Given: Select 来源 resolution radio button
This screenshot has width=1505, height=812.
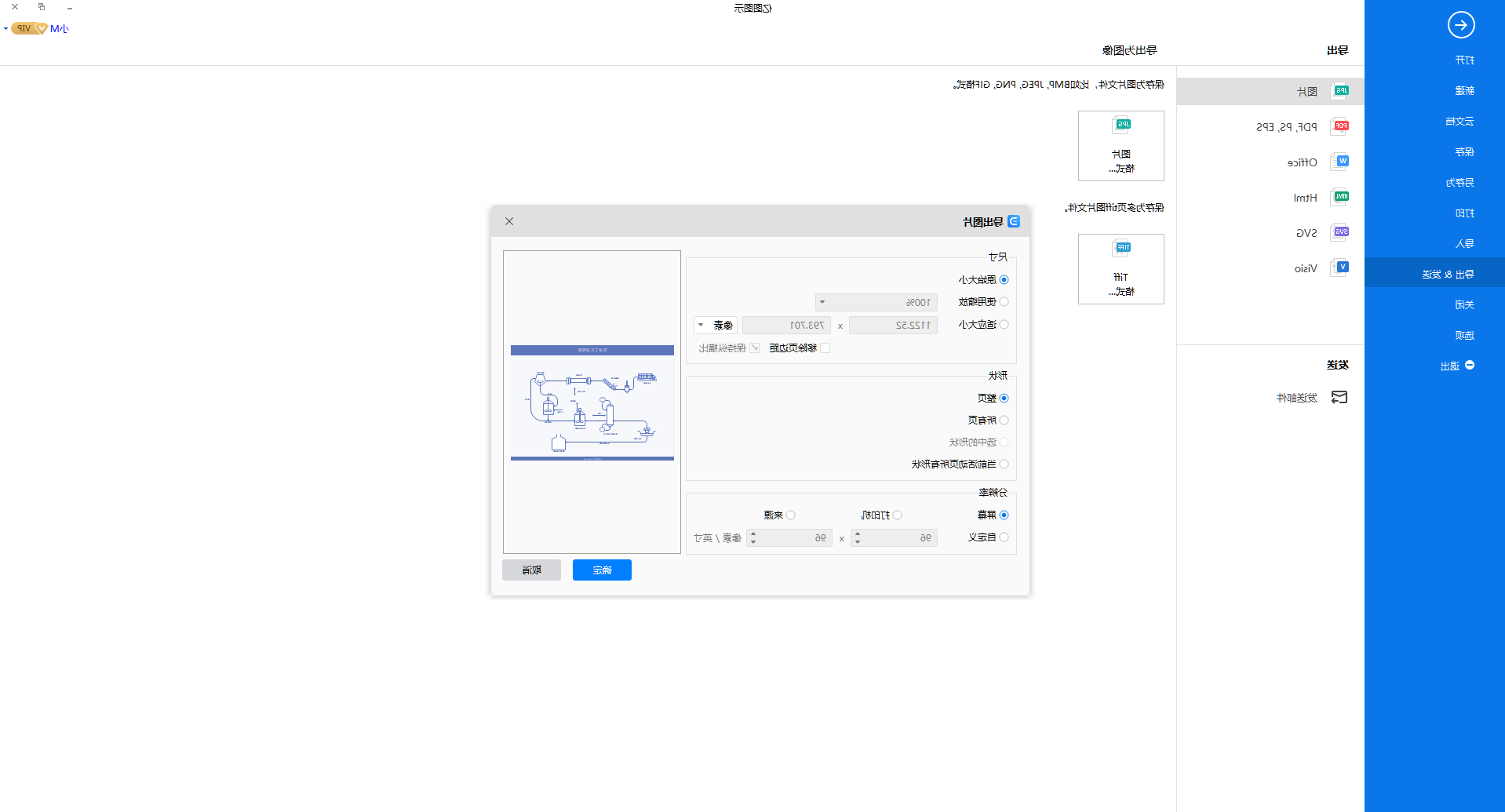Looking at the screenshot, I should click(x=790, y=515).
